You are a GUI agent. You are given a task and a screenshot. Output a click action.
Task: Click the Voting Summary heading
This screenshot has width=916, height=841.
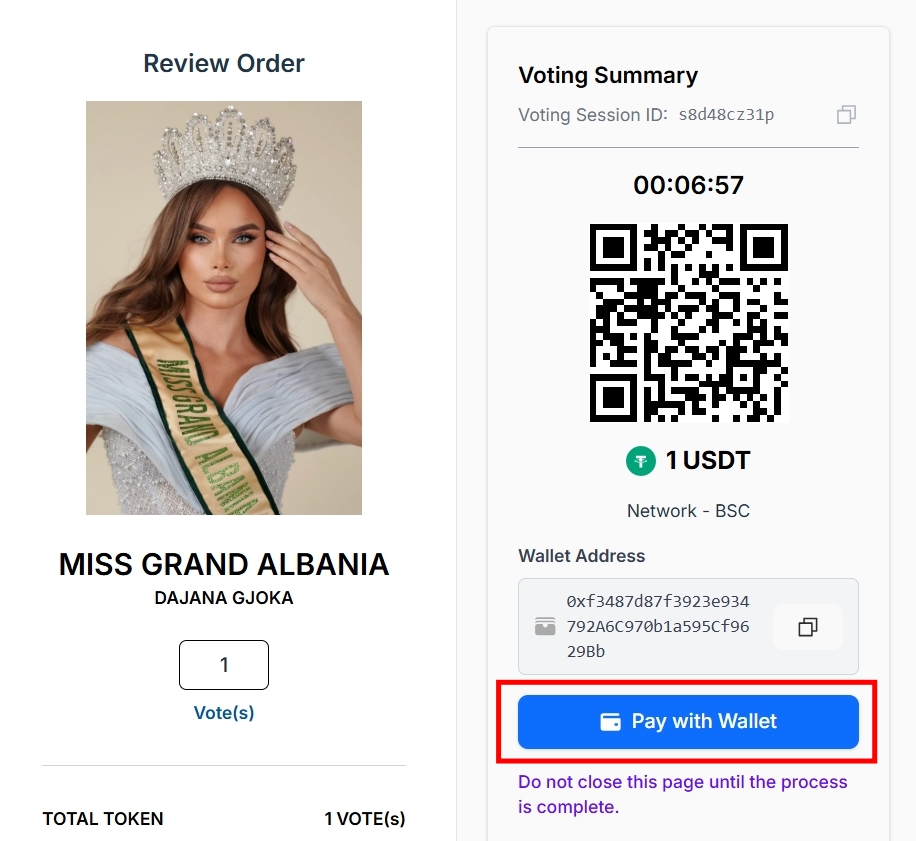608,76
